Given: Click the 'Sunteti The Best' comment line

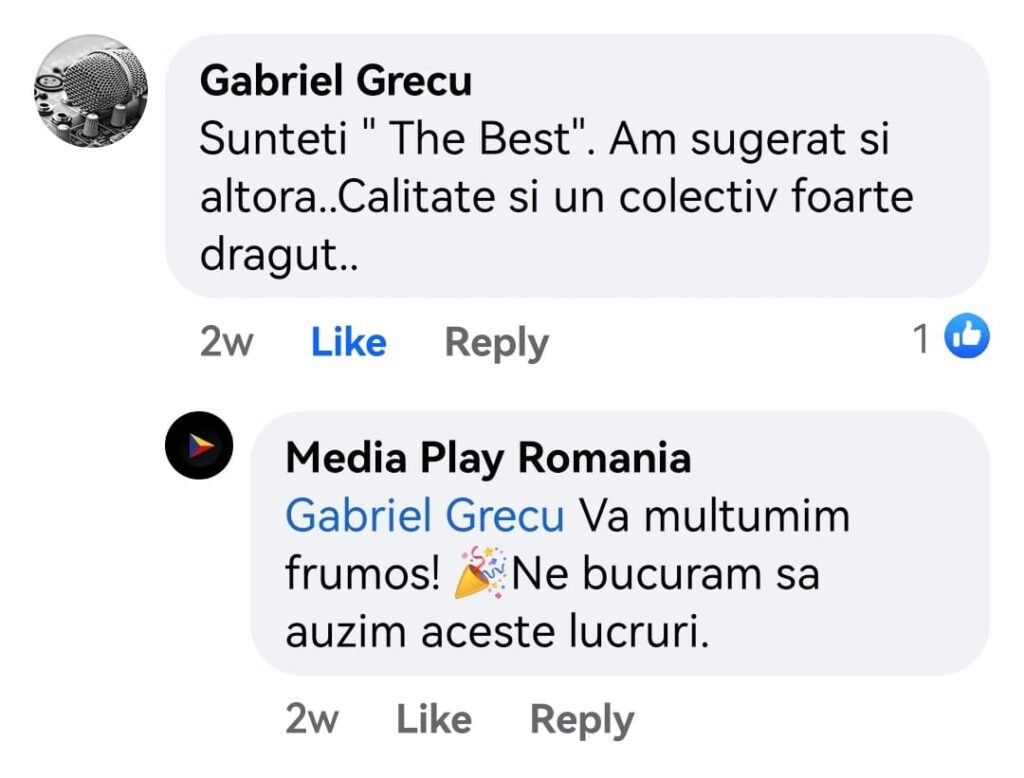Looking at the screenshot, I should [x=544, y=140].
